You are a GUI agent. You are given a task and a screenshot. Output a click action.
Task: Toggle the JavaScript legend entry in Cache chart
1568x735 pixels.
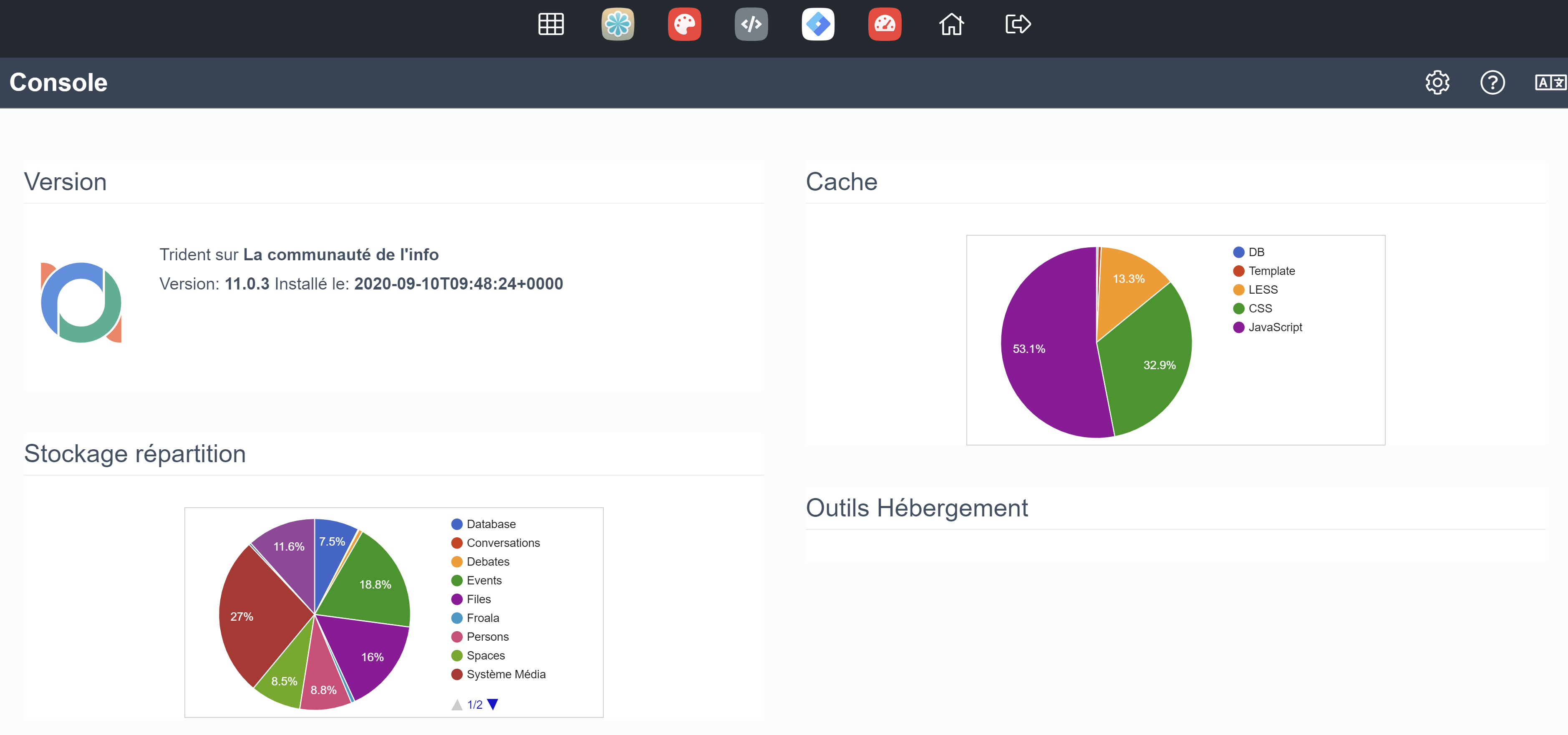[1275, 327]
